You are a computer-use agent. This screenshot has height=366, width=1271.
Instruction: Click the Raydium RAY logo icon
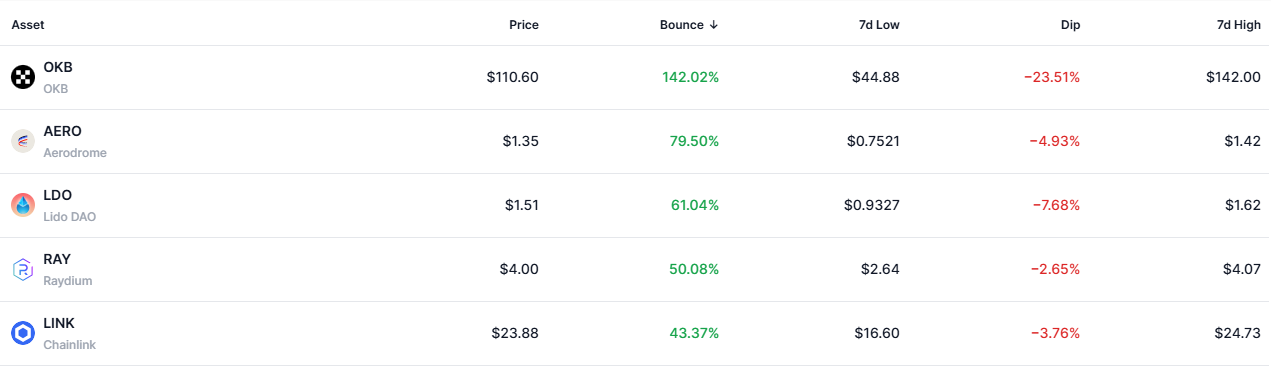[23, 269]
